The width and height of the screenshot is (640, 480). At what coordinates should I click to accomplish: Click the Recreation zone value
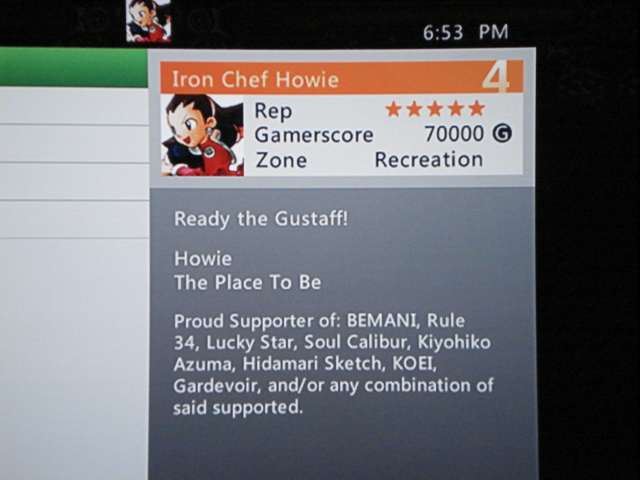pos(429,160)
